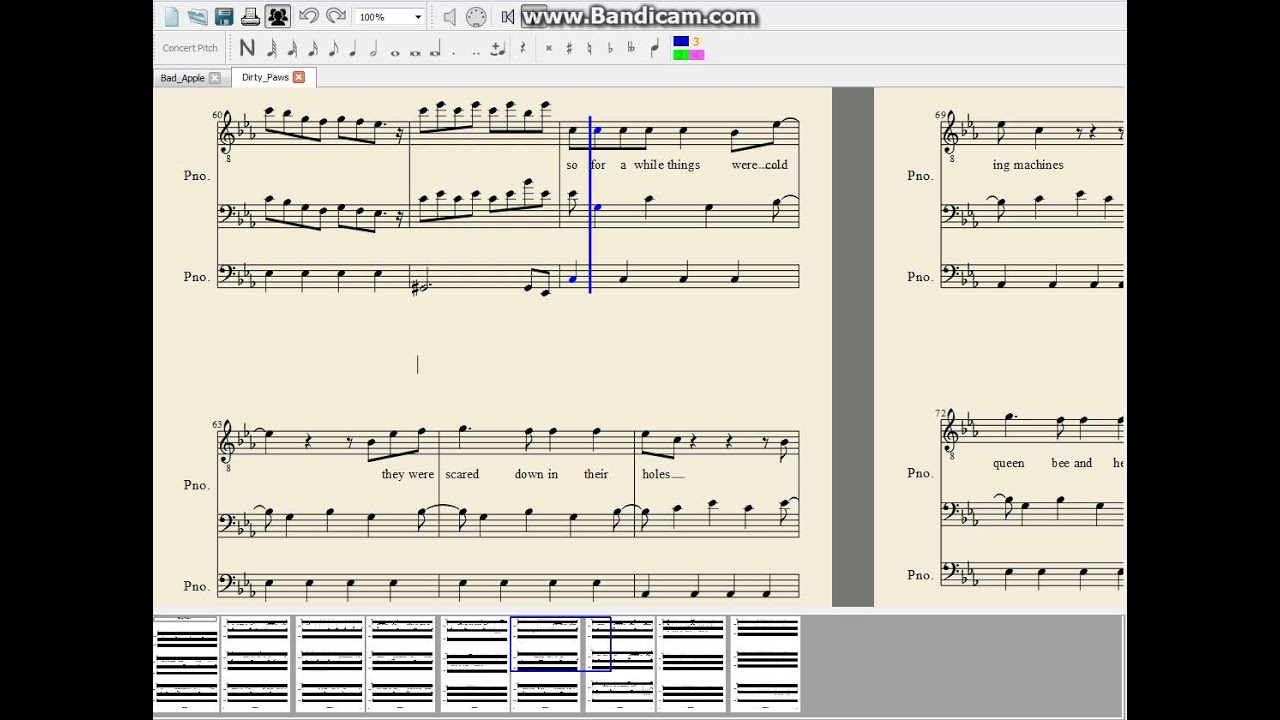Click the tie notes icon
Viewport: 1280px width, 720px height.
497,48
